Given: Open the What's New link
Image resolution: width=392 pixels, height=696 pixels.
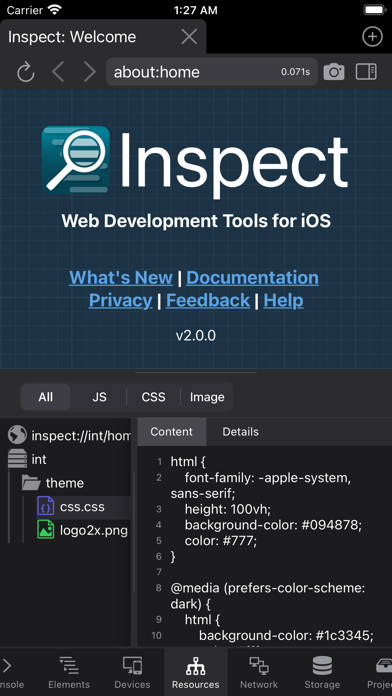Looking at the screenshot, I should pyautogui.click(x=121, y=278).
